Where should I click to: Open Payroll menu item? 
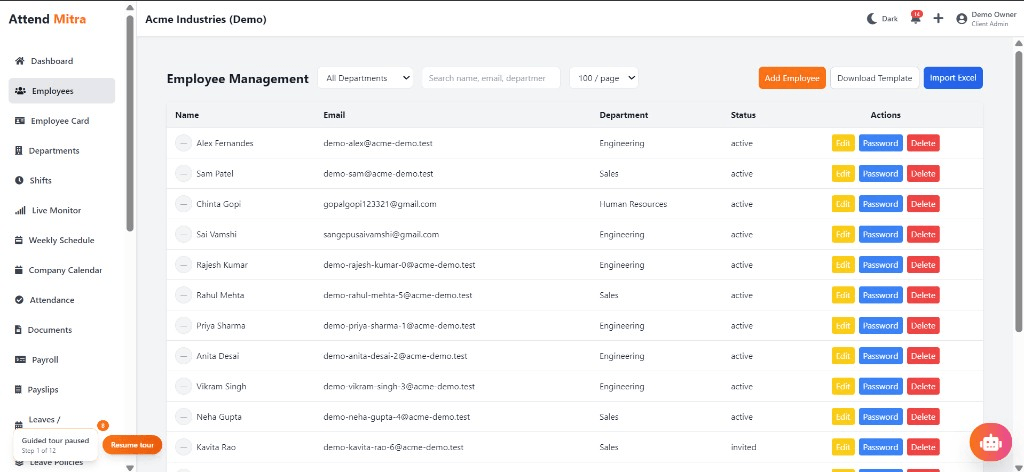(62, 360)
